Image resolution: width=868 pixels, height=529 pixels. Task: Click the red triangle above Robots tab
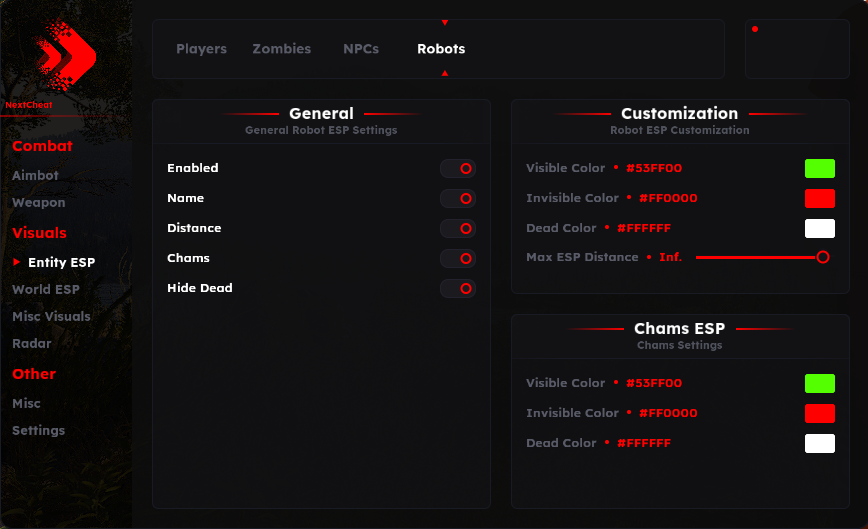click(445, 23)
